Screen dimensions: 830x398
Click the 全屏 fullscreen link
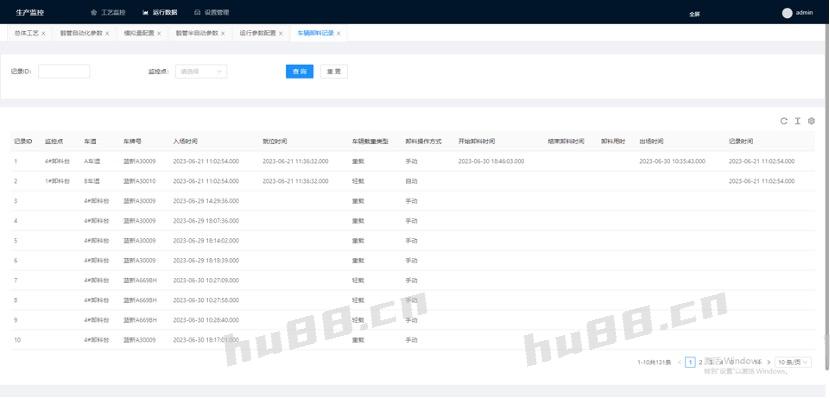click(x=694, y=14)
